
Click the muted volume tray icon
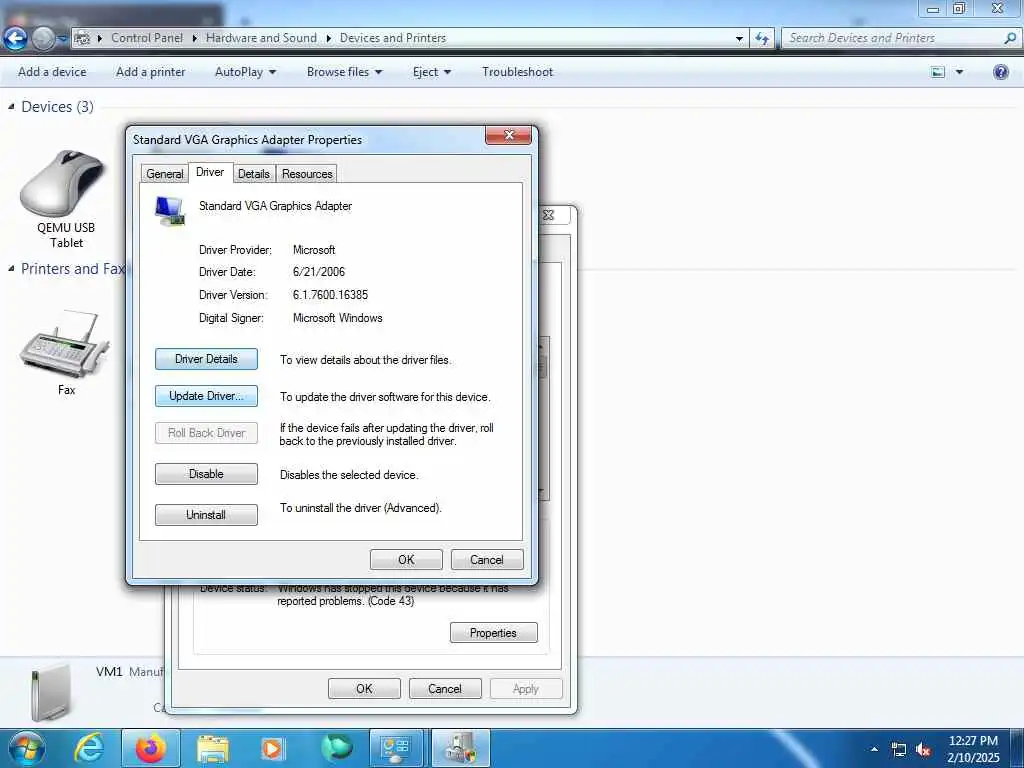coord(923,750)
